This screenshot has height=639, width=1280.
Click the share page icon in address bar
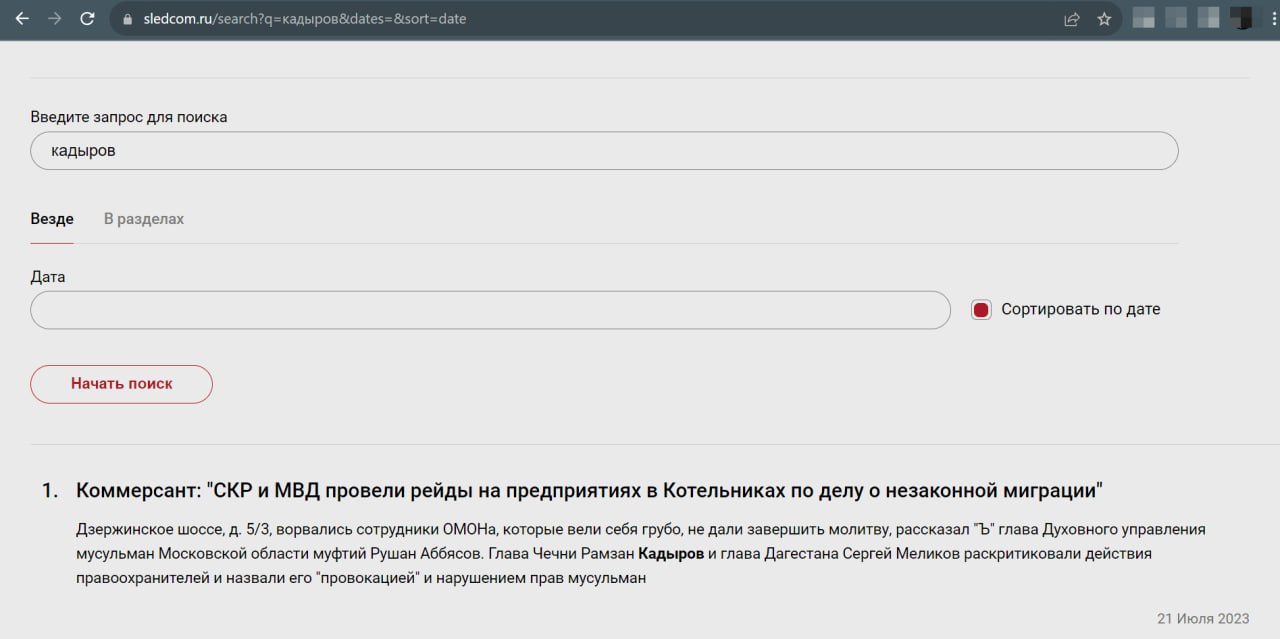tap(1072, 19)
